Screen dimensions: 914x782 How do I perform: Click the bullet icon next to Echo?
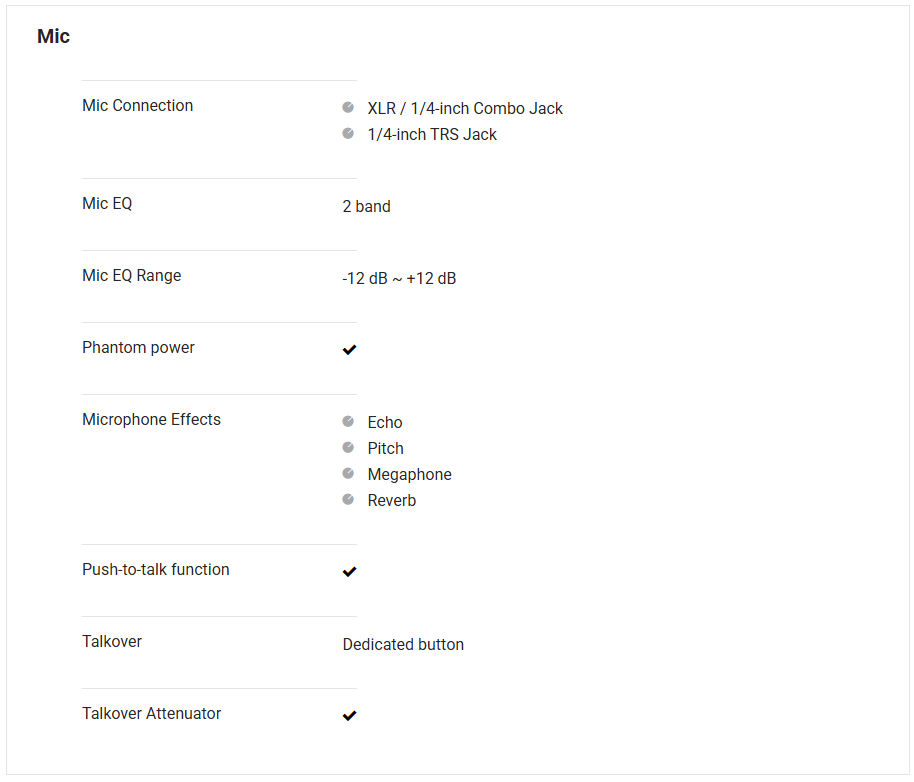348,421
